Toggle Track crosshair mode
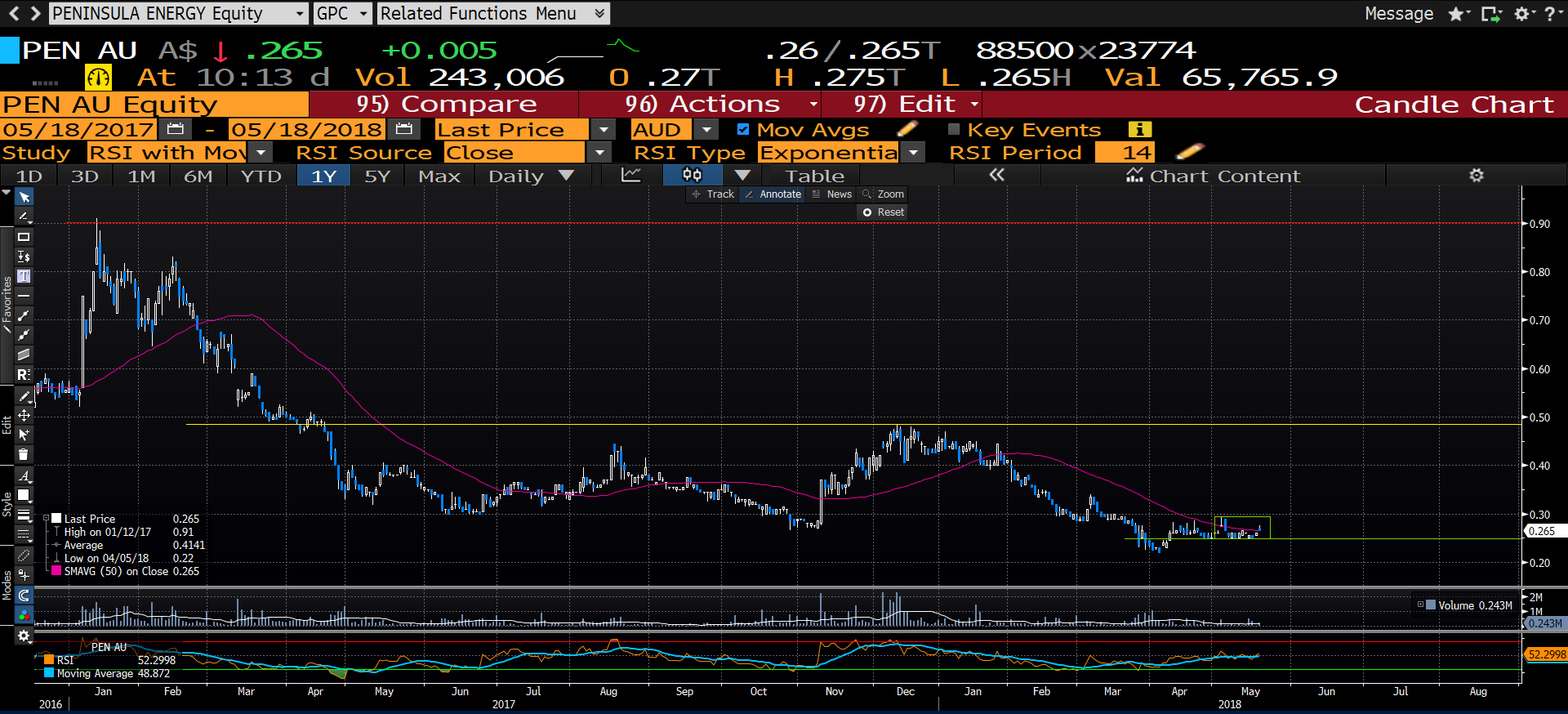The width and height of the screenshot is (1568, 714). click(x=712, y=194)
